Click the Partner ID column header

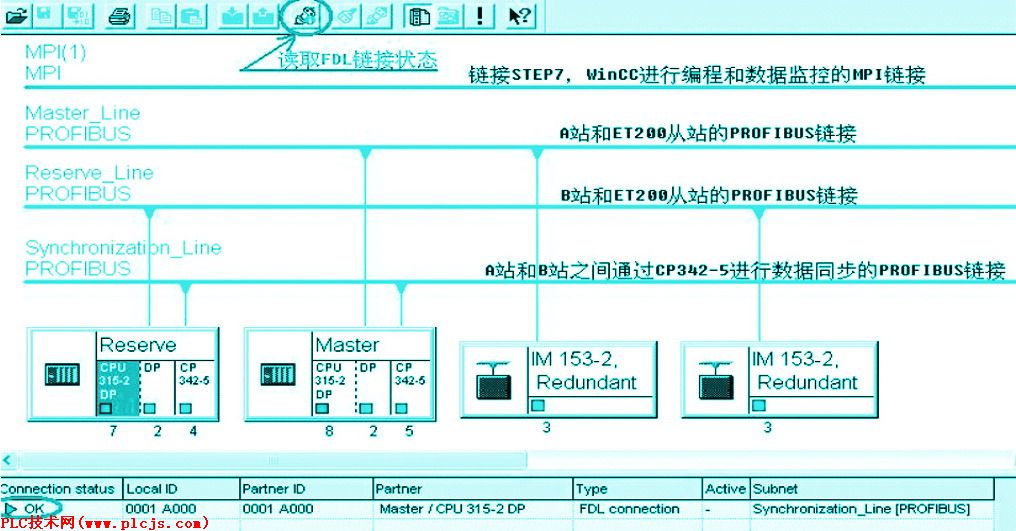[x=306, y=489]
